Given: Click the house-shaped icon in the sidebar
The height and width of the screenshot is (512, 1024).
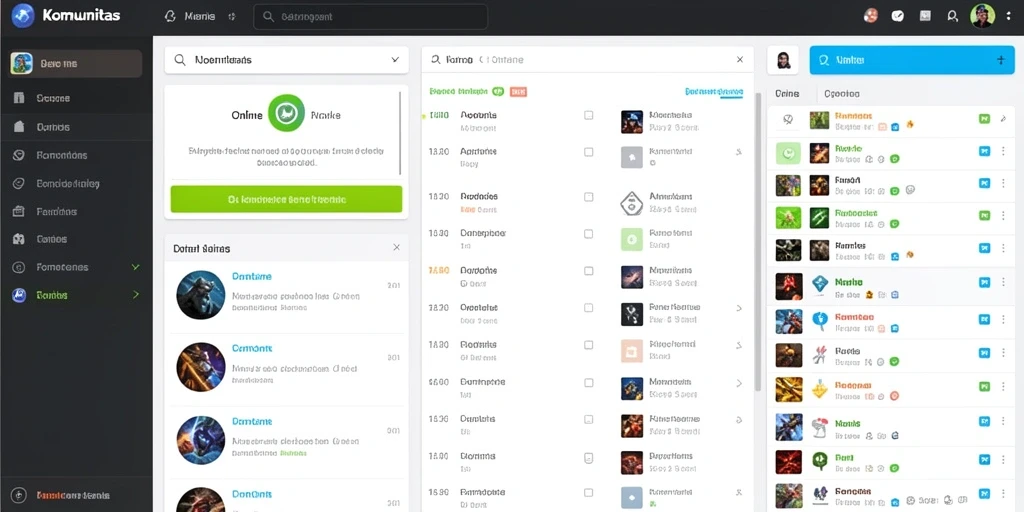Looking at the screenshot, I should (x=19, y=127).
